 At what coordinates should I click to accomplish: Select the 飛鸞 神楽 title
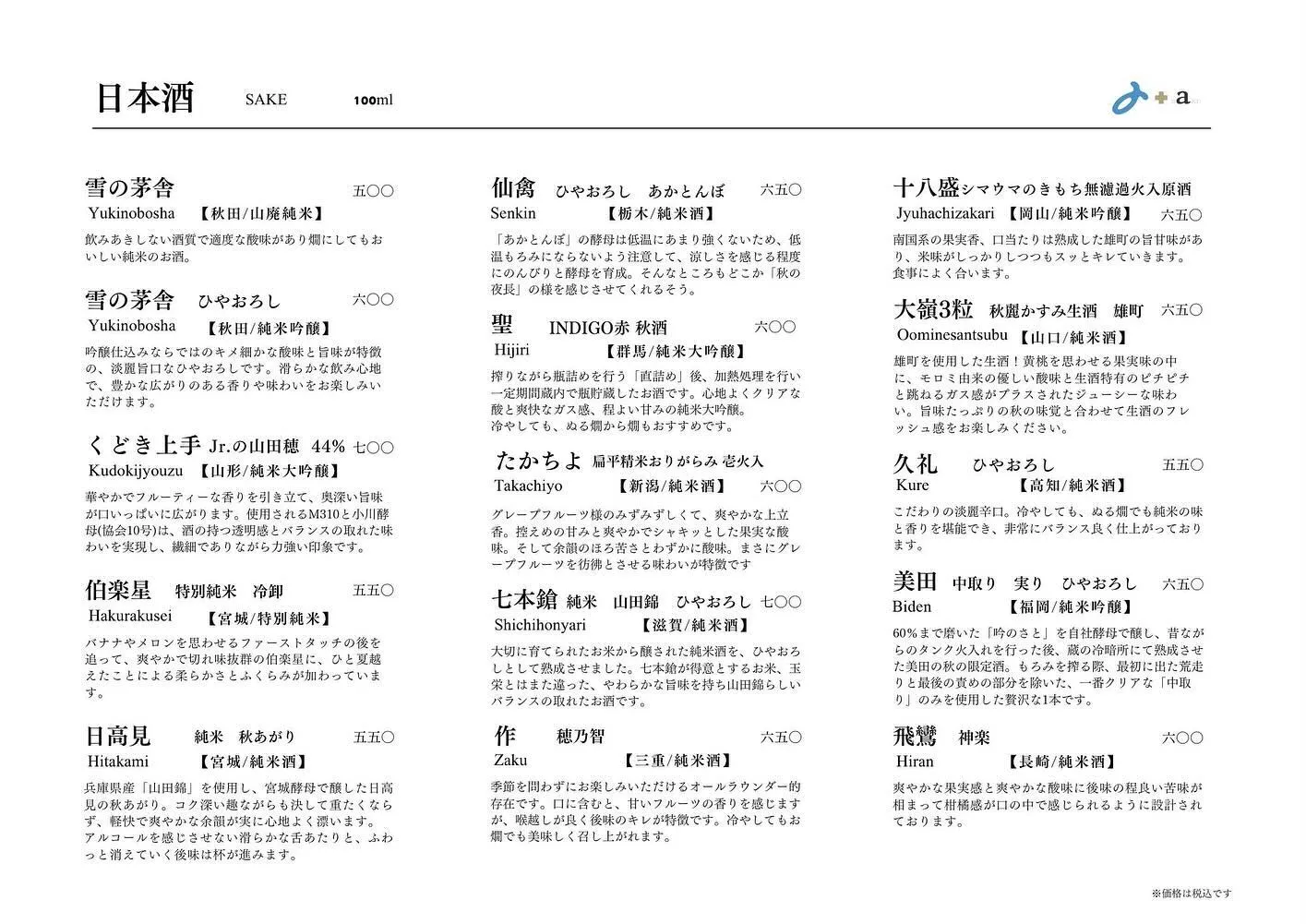(941, 738)
